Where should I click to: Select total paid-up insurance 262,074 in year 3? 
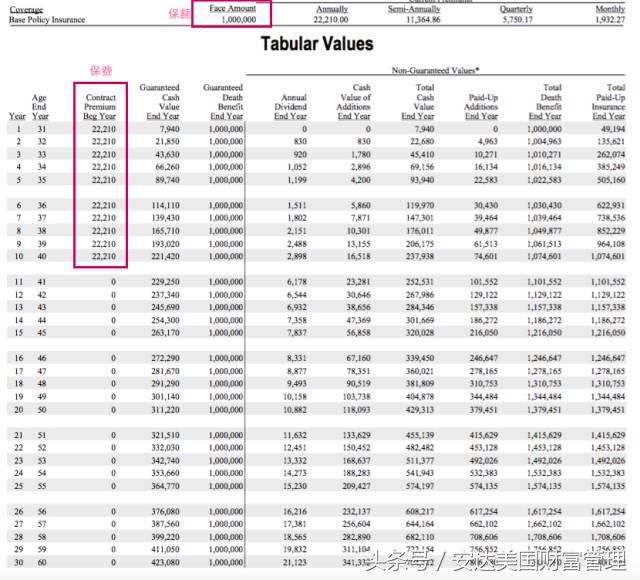(x=611, y=154)
